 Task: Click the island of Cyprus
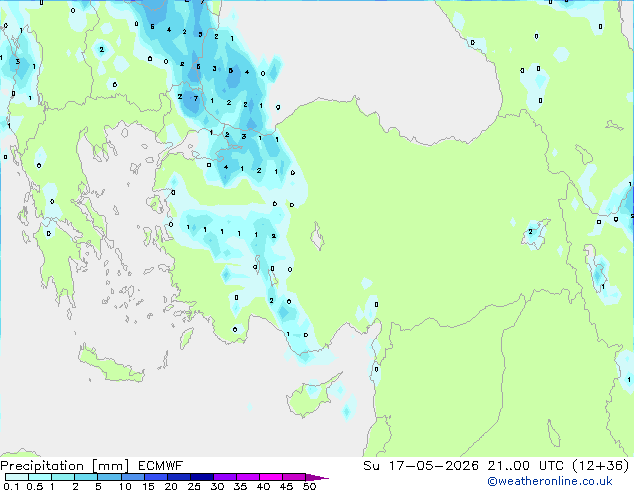click(312, 395)
